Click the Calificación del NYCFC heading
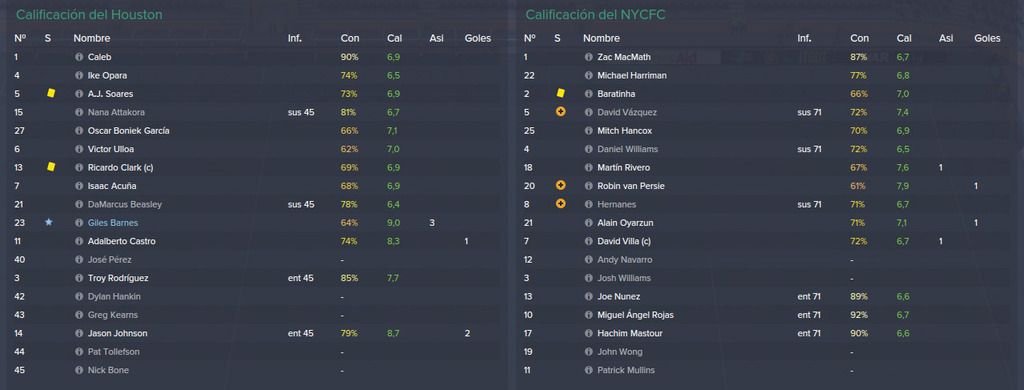This screenshot has width=1024, height=390. (596, 14)
